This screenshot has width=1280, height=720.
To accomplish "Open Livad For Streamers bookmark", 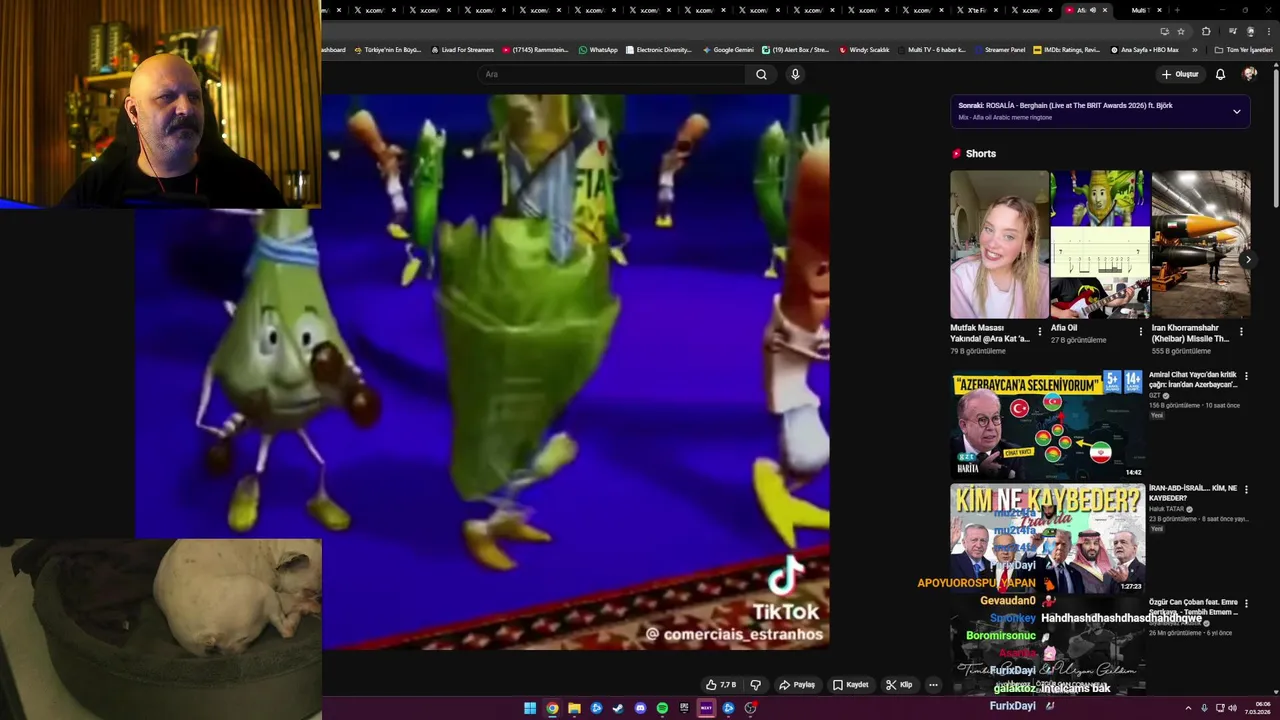I will [x=462, y=50].
